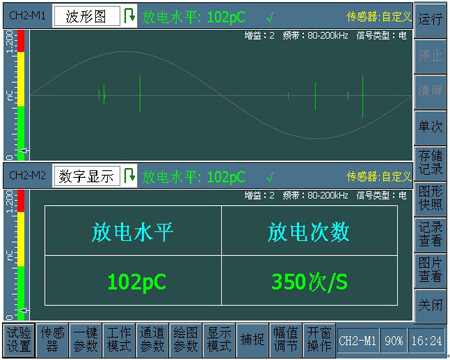Image resolution: width=450 pixels, height=360 pixels.
Task: Click the threshold arrow marker on upper level bar
Action: point(23,151)
